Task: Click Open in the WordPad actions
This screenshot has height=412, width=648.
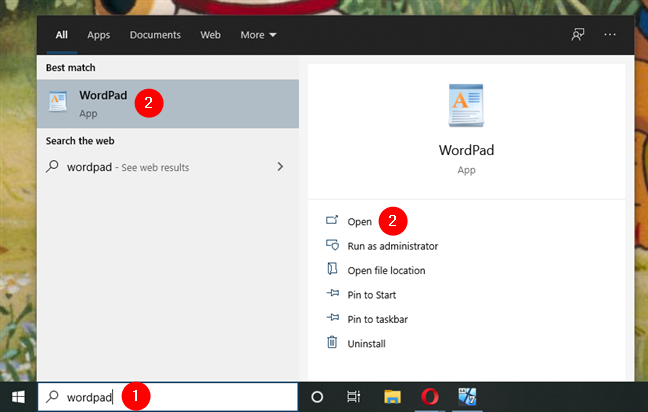Action: coord(359,221)
